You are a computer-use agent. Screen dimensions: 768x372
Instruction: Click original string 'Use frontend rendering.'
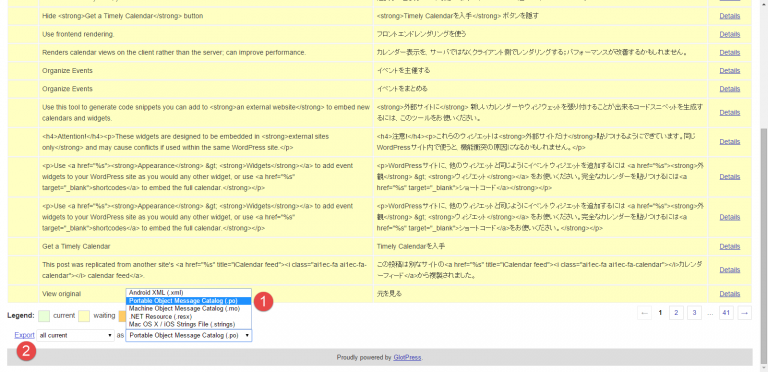(78, 34)
